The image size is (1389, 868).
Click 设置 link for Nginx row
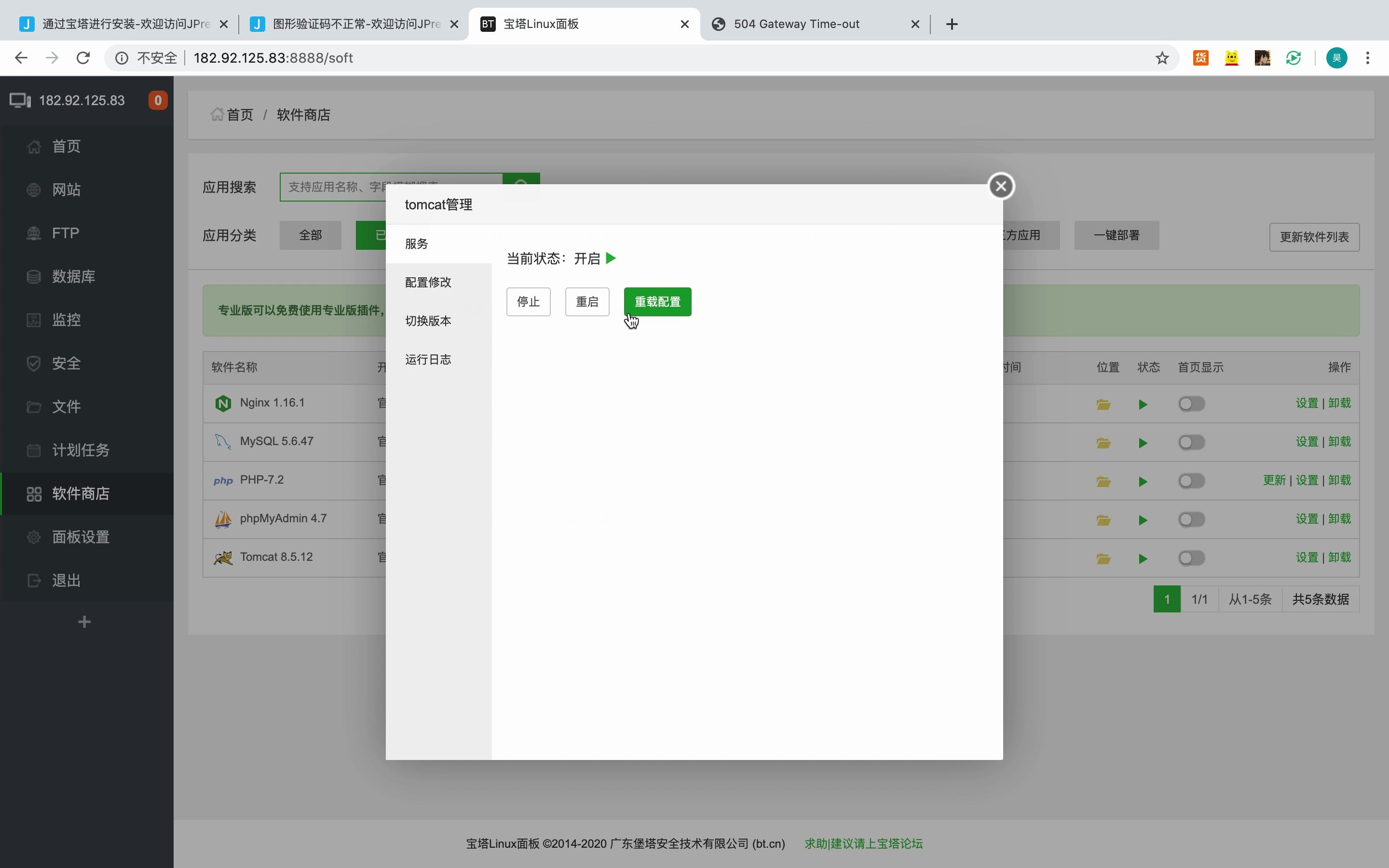point(1307,403)
